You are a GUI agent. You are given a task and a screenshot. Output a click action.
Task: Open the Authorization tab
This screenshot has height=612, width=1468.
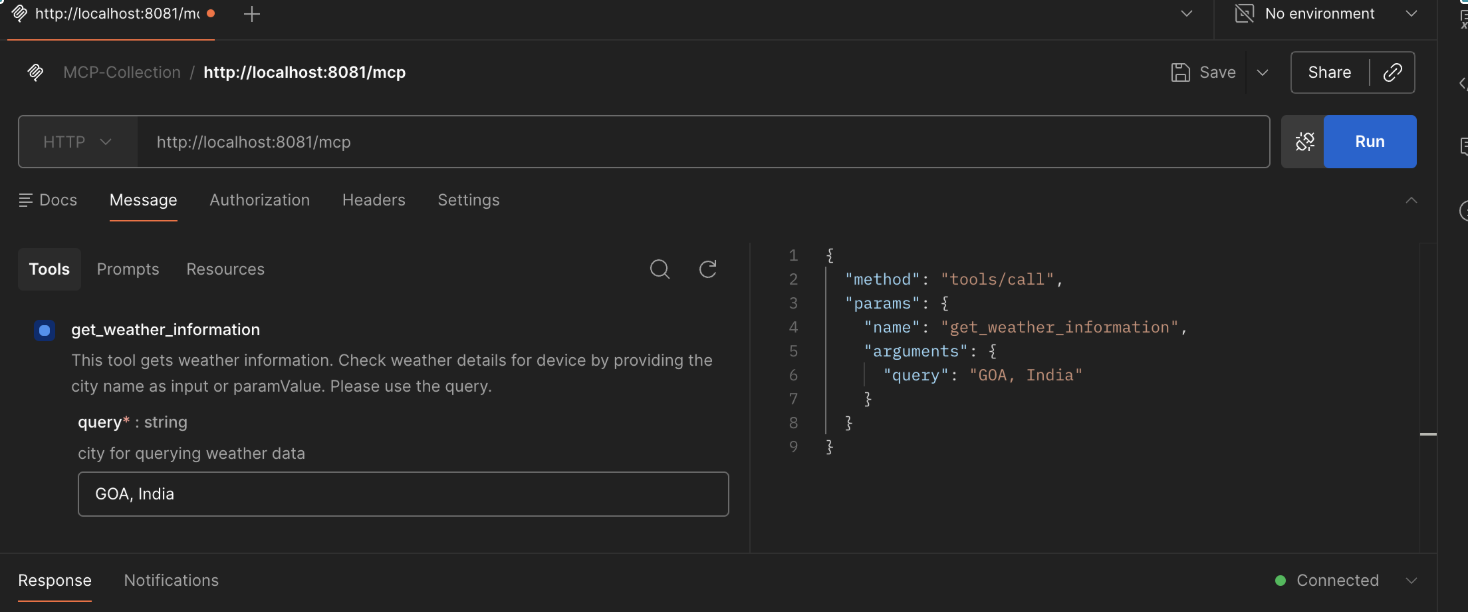(x=260, y=200)
